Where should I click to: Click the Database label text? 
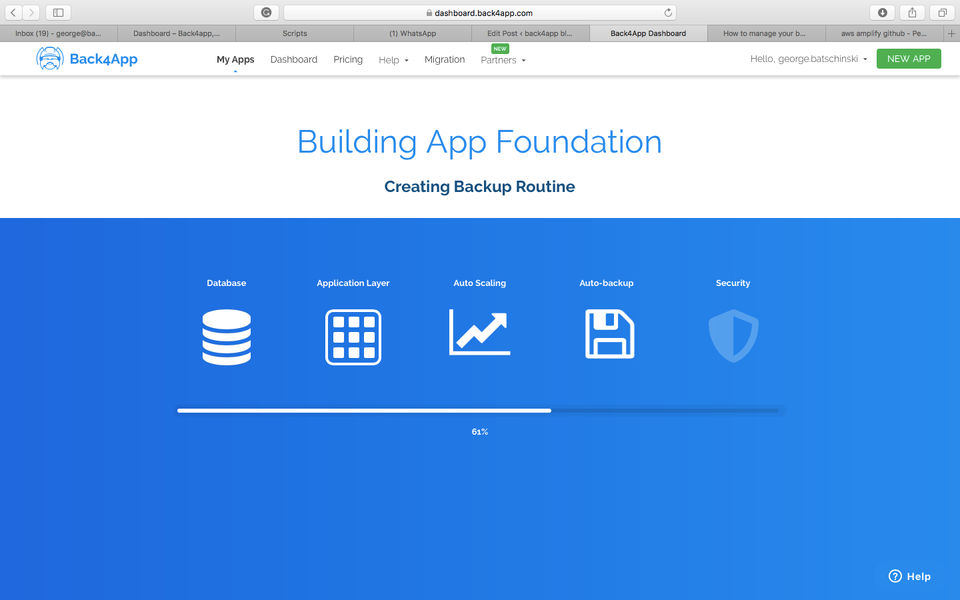(227, 283)
